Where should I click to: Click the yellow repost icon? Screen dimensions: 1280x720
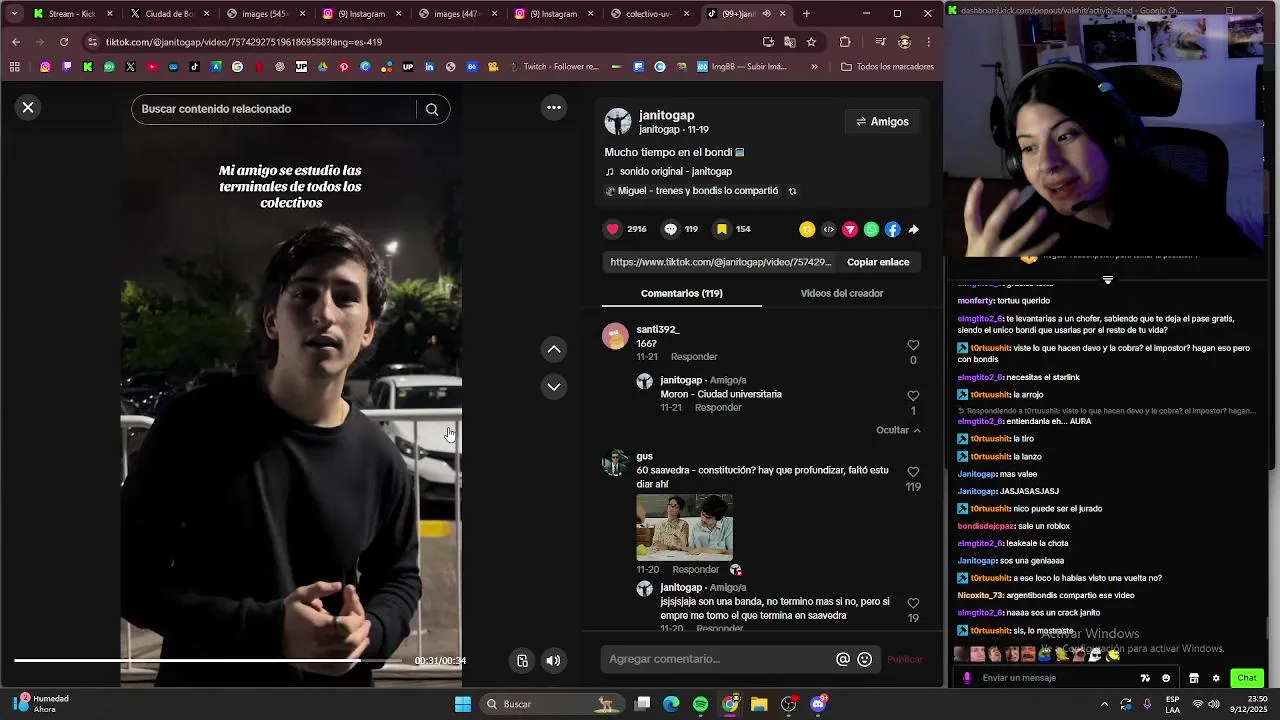807,229
